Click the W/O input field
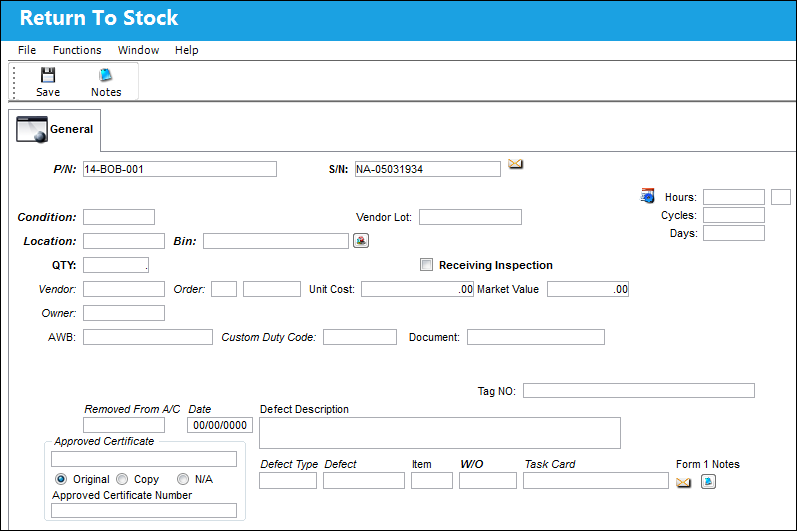The height and width of the screenshot is (531, 797). (x=488, y=481)
